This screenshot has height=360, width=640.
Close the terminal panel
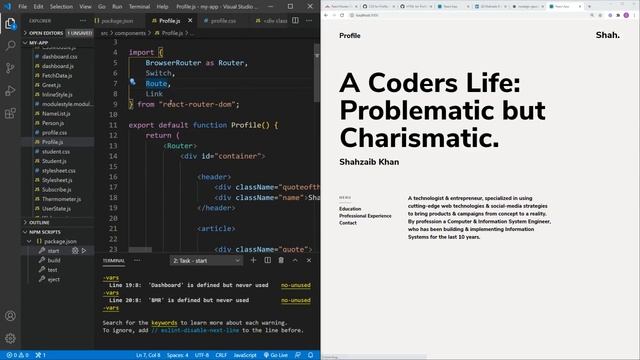[309, 260]
